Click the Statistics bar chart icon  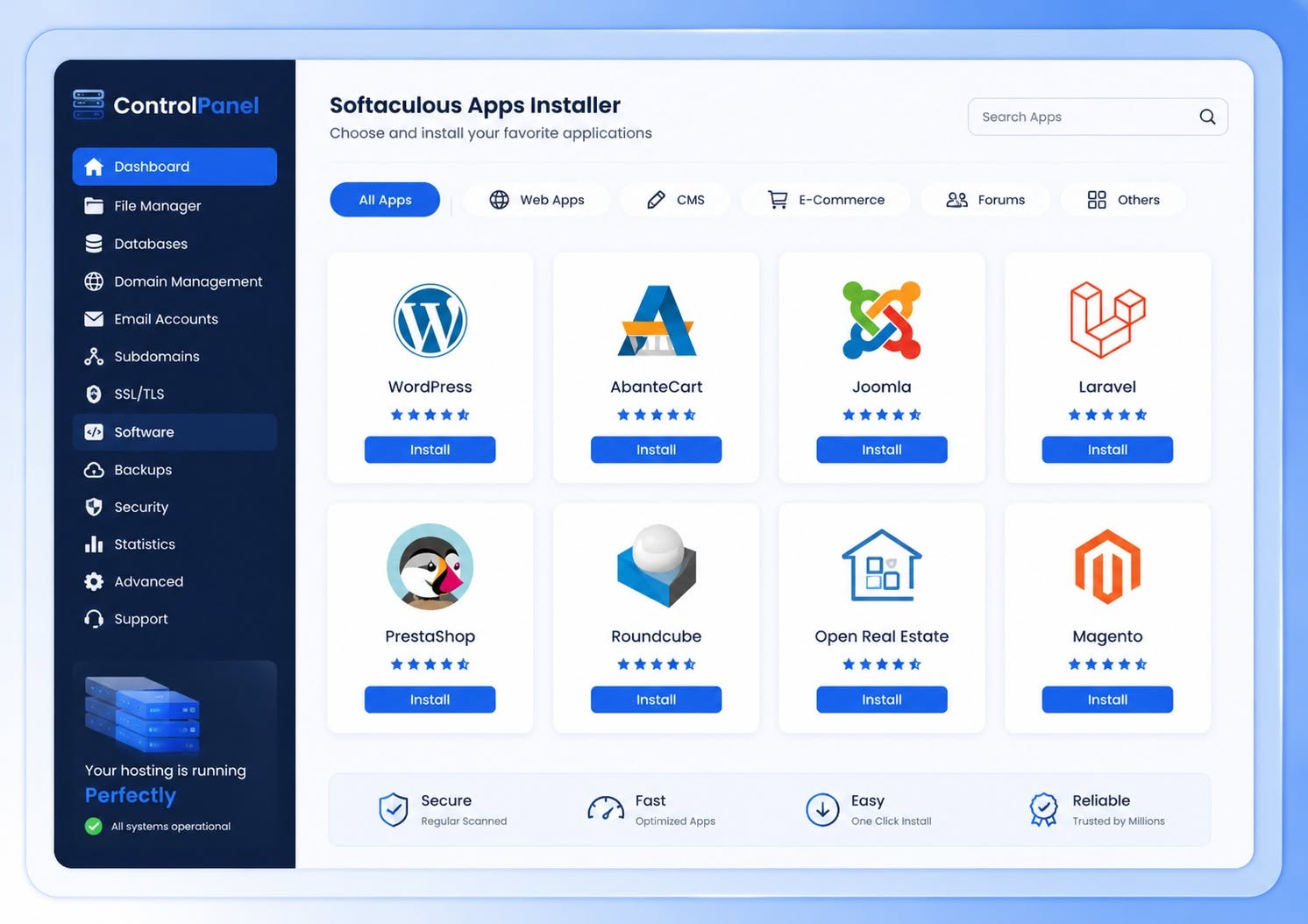(x=94, y=544)
